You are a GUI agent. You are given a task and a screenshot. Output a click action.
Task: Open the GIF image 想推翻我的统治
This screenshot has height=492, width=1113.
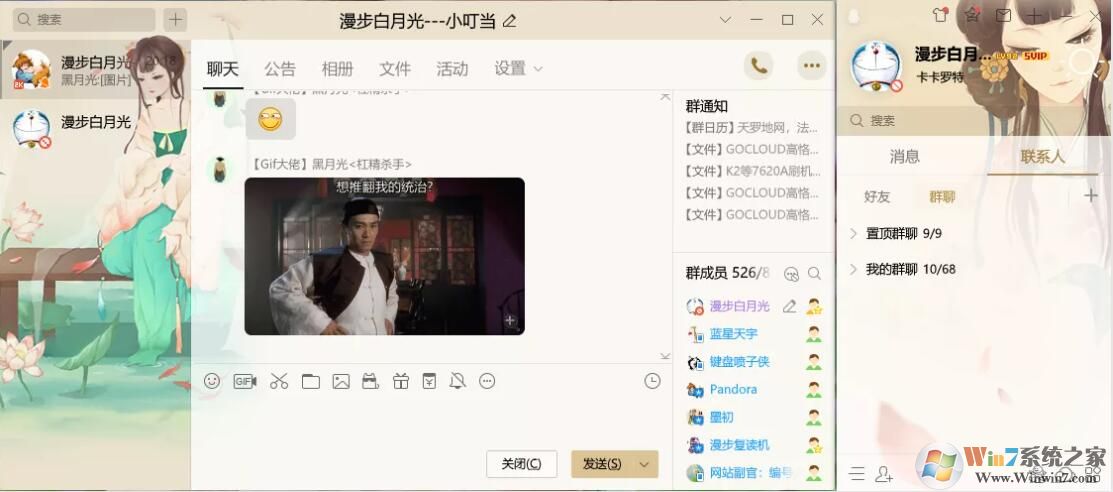tap(385, 256)
